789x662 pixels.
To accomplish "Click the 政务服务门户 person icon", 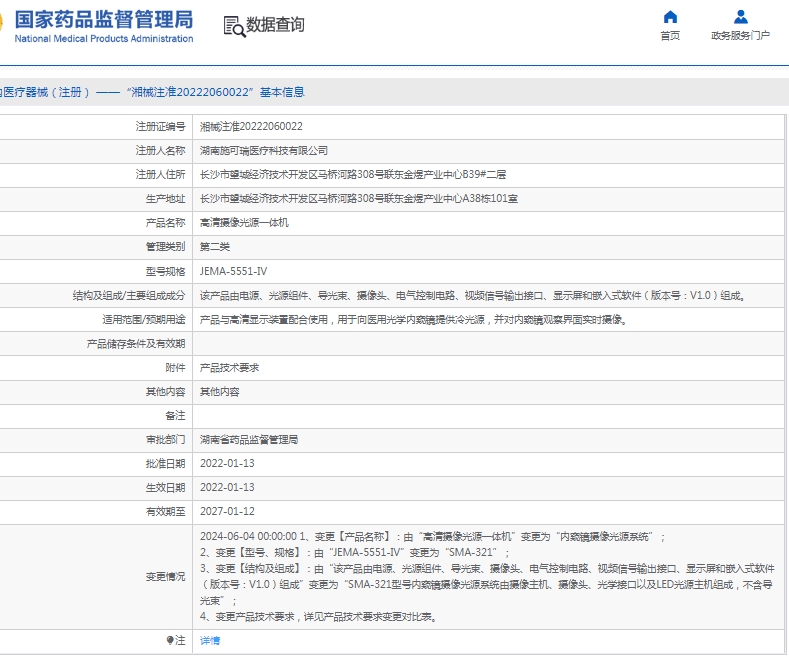I will (740, 17).
